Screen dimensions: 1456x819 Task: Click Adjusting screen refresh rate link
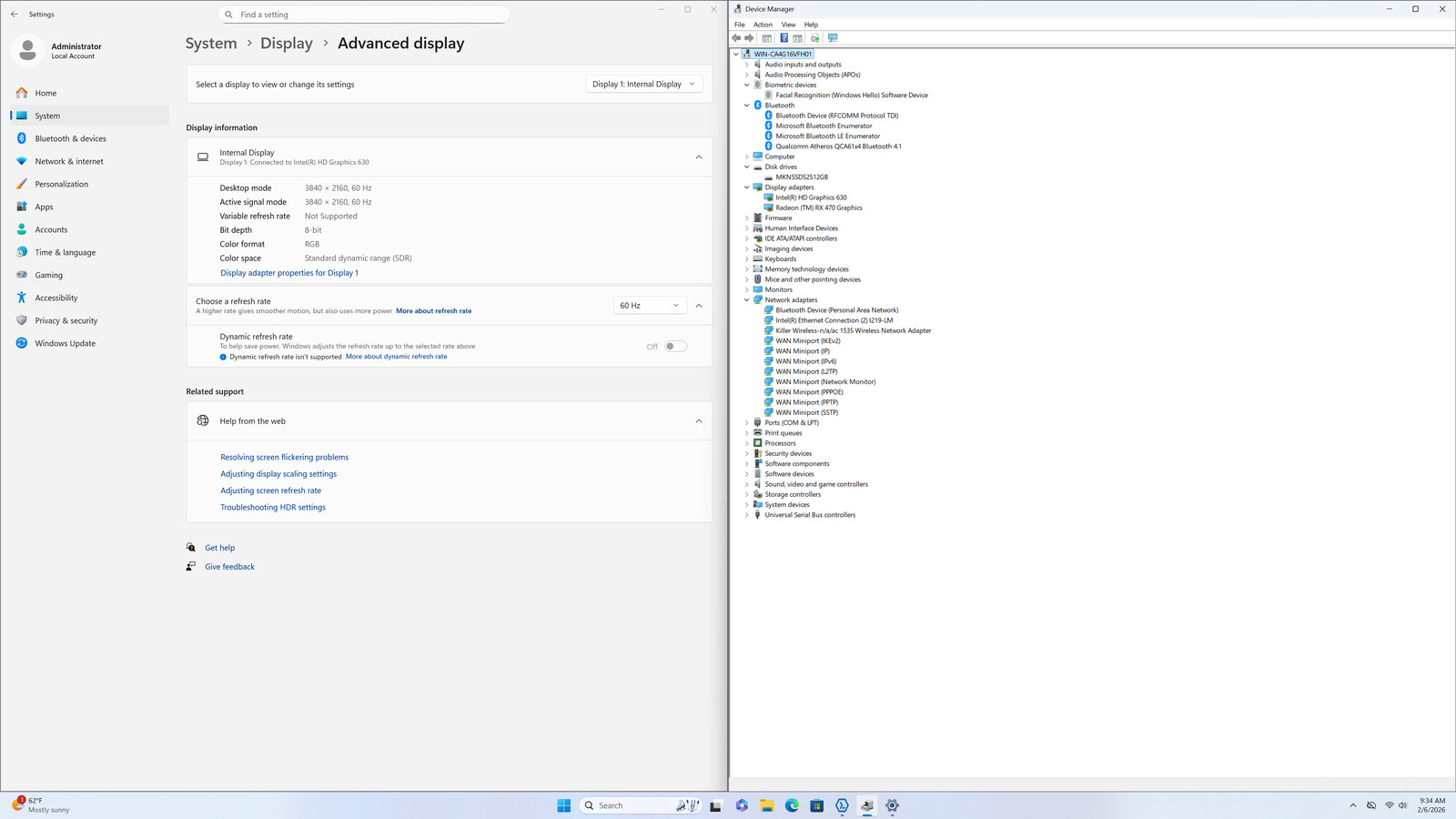click(270, 490)
